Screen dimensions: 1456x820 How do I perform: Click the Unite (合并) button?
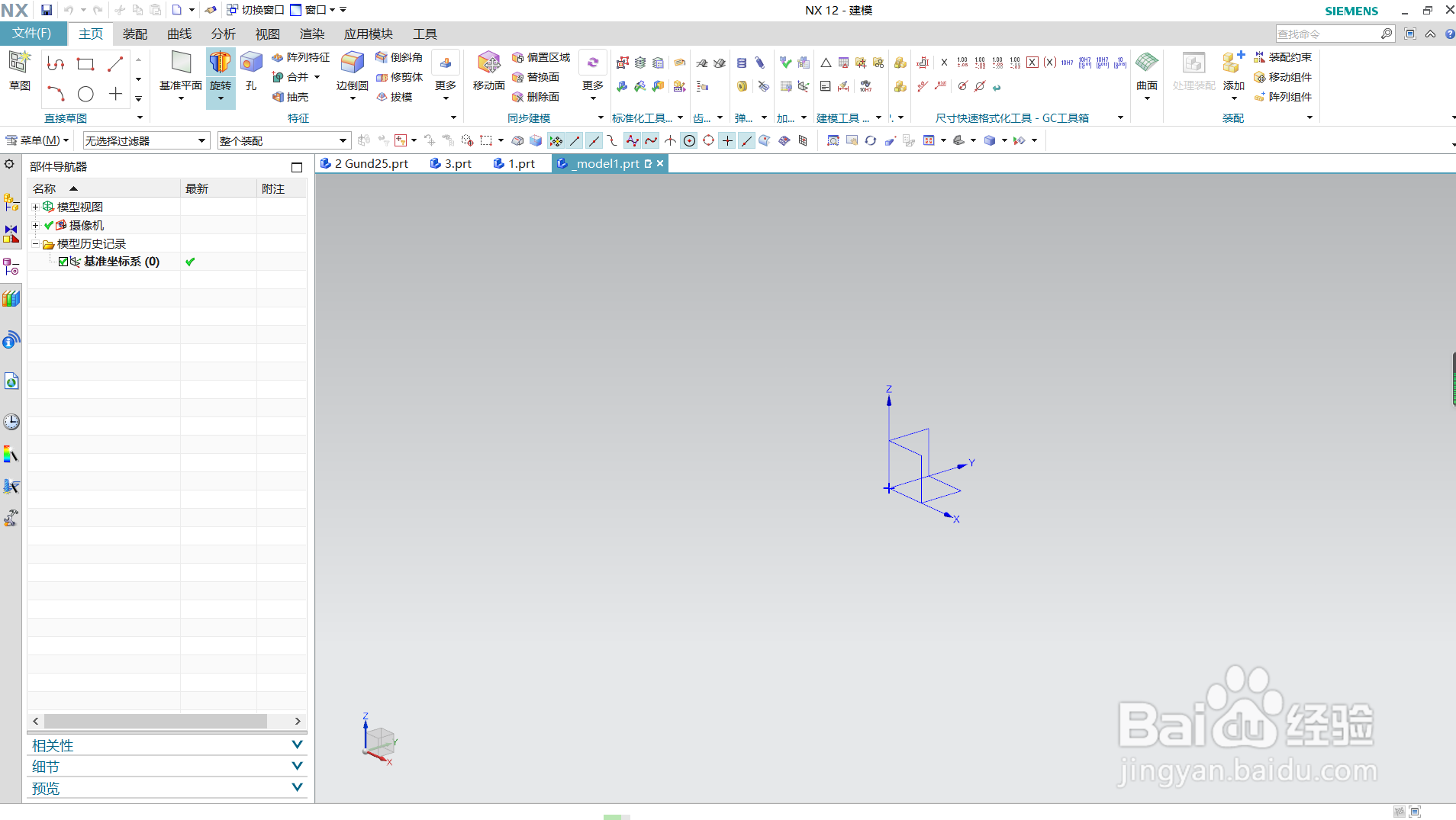click(291, 77)
